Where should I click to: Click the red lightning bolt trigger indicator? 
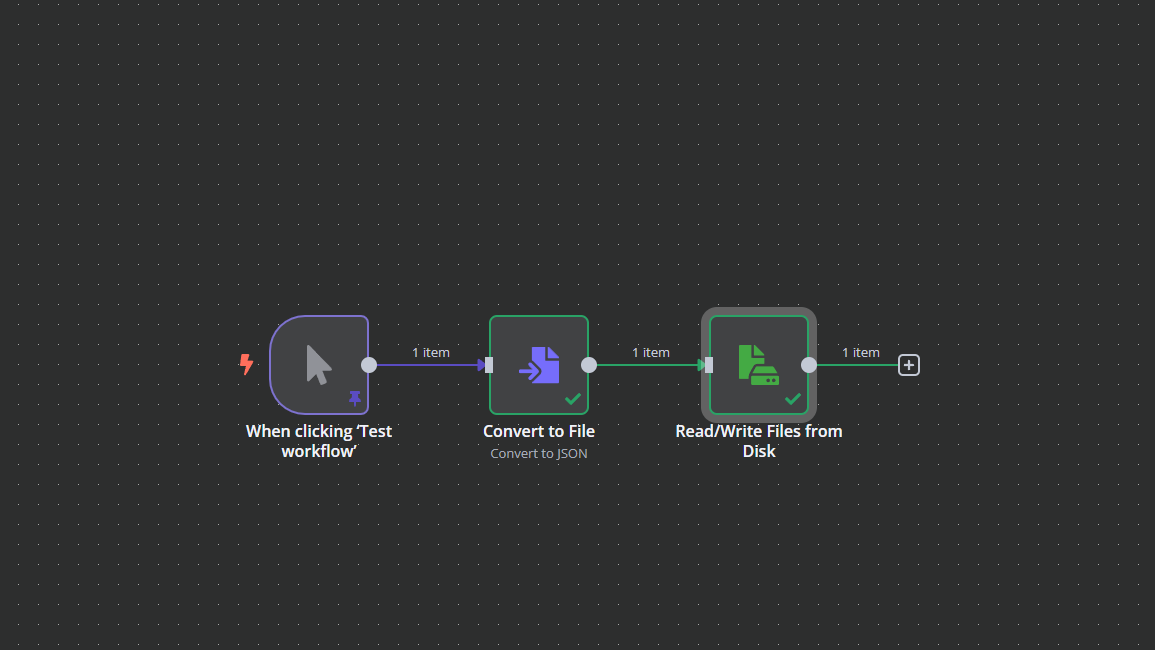tap(246, 364)
